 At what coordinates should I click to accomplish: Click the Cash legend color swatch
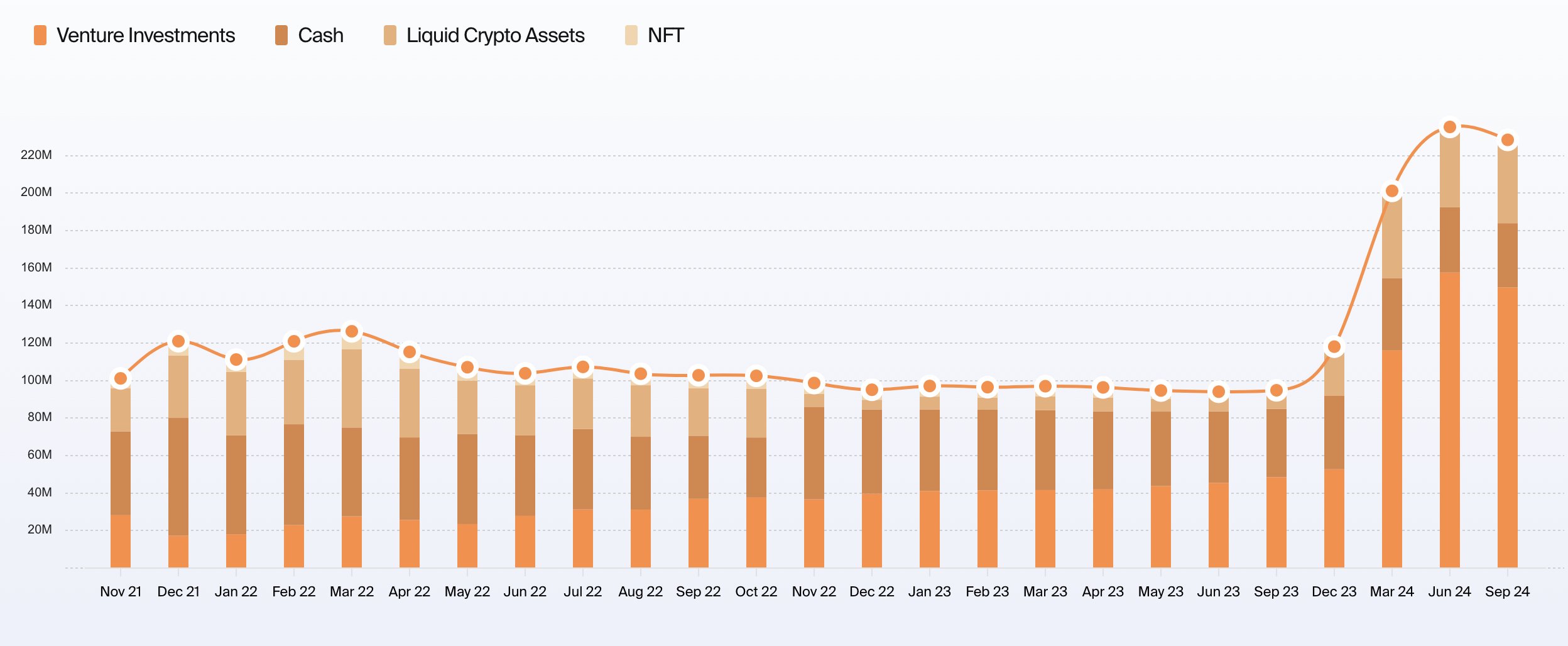(281, 35)
